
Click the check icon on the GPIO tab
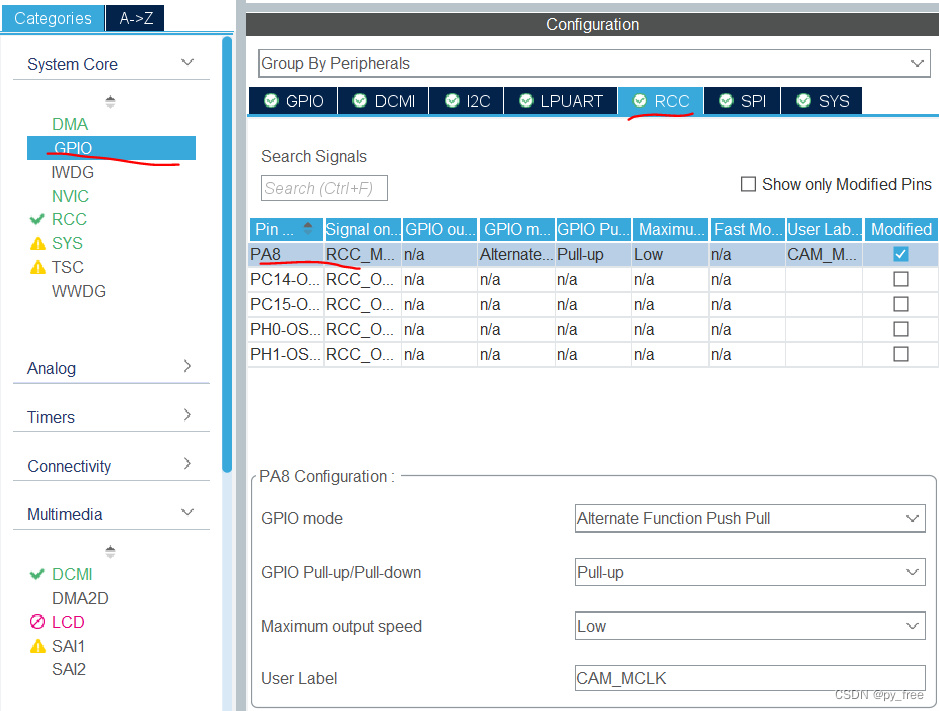pyautogui.click(x=271, y=100)
